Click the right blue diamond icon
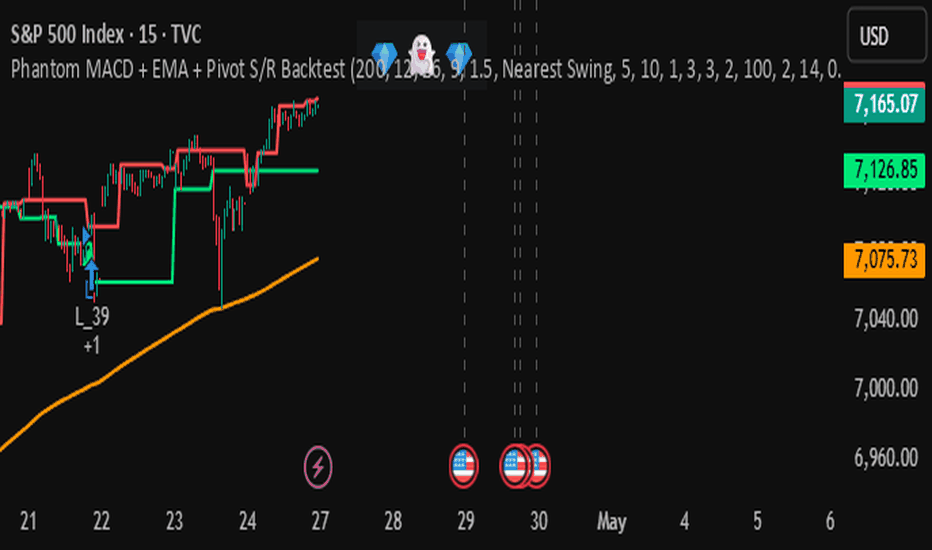Screen dimensions: 932x550 (x=459, y=57)
